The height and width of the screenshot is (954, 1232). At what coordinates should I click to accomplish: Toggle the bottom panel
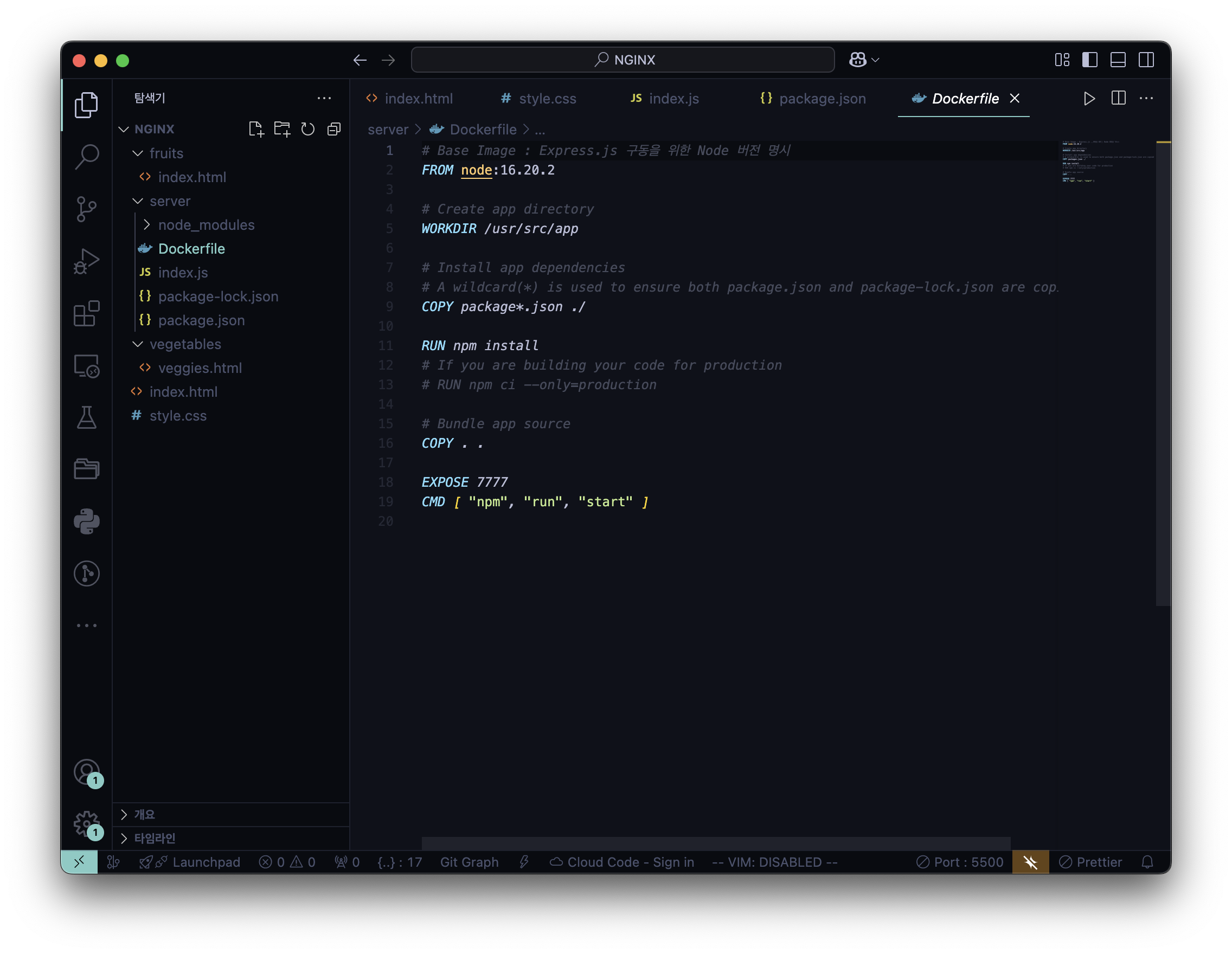click(x=1118, y=60)
